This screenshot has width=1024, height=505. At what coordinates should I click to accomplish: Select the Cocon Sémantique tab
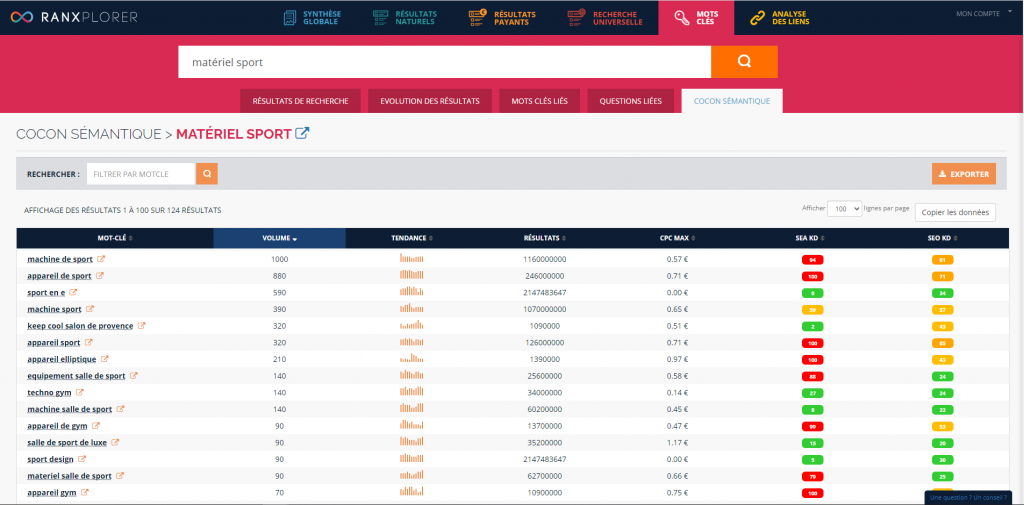pyautogui.click(x=731, y=101)
